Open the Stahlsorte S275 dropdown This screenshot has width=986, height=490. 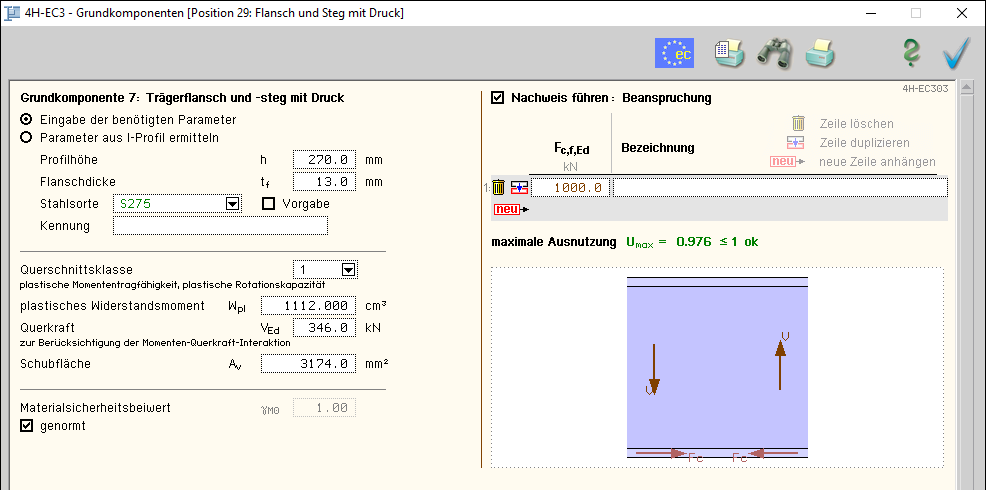pyautogui.click(x=232, y=204)
